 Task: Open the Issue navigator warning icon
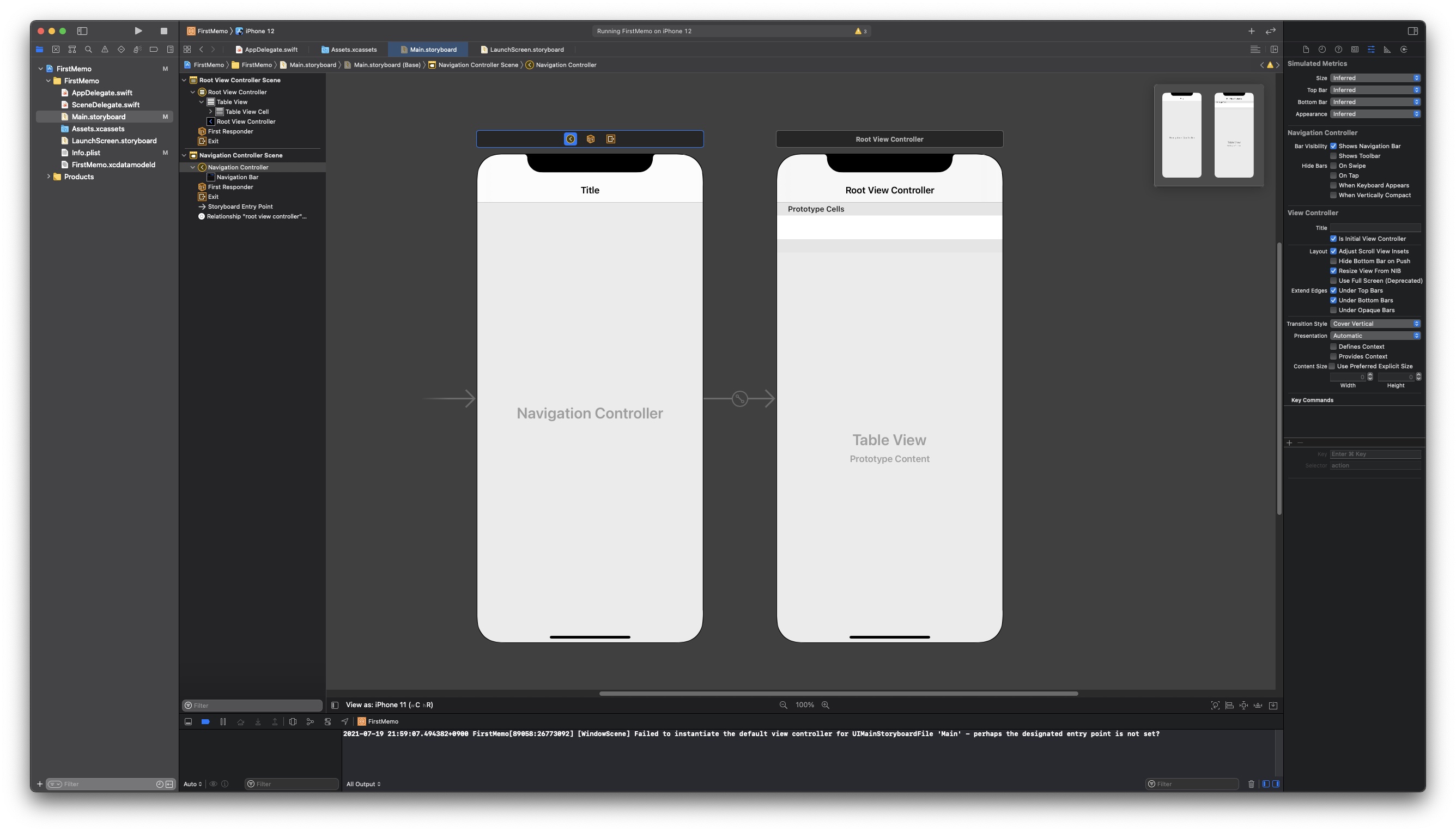105,50
